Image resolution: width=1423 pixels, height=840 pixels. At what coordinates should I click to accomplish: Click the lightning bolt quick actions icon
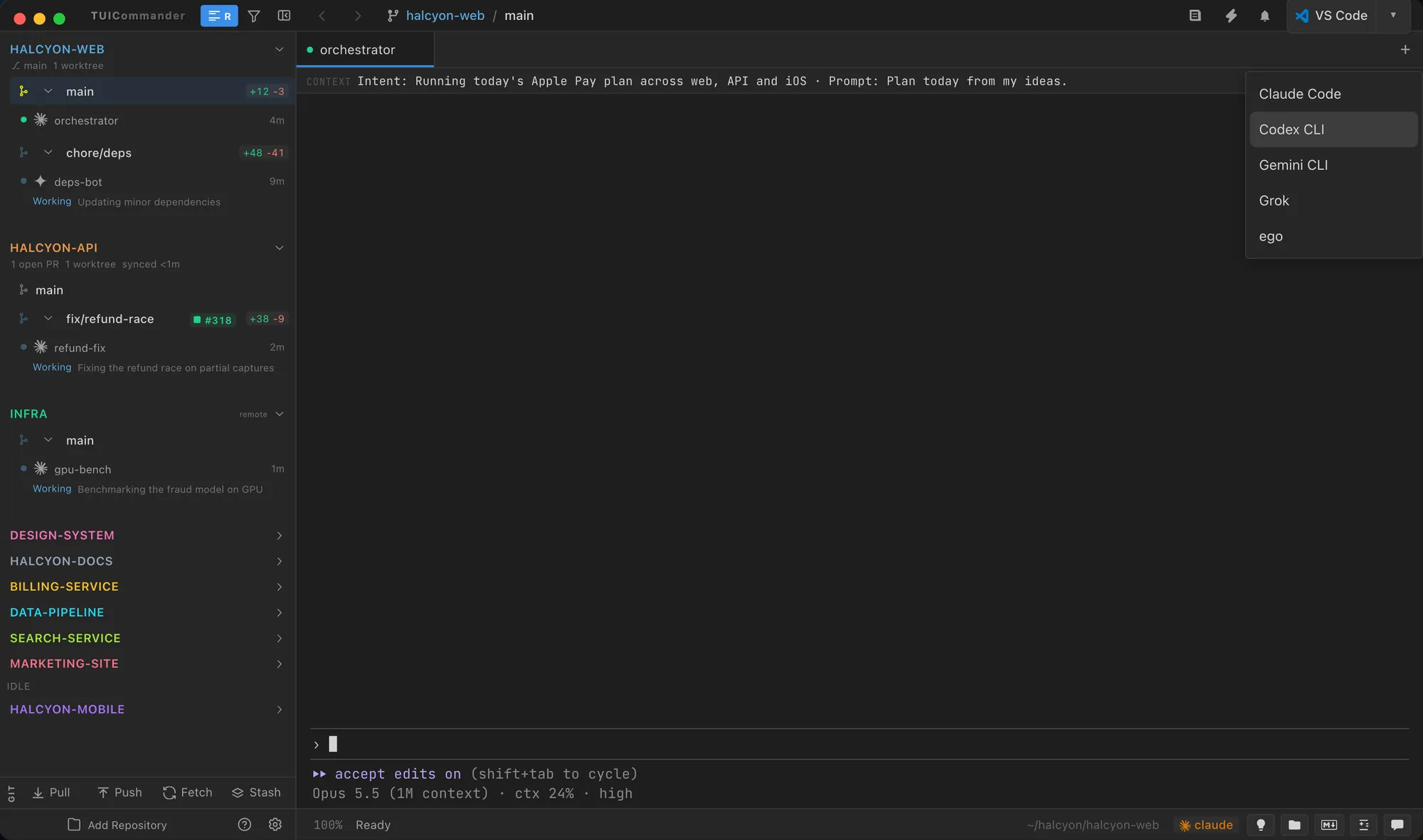coord(1231,16)
